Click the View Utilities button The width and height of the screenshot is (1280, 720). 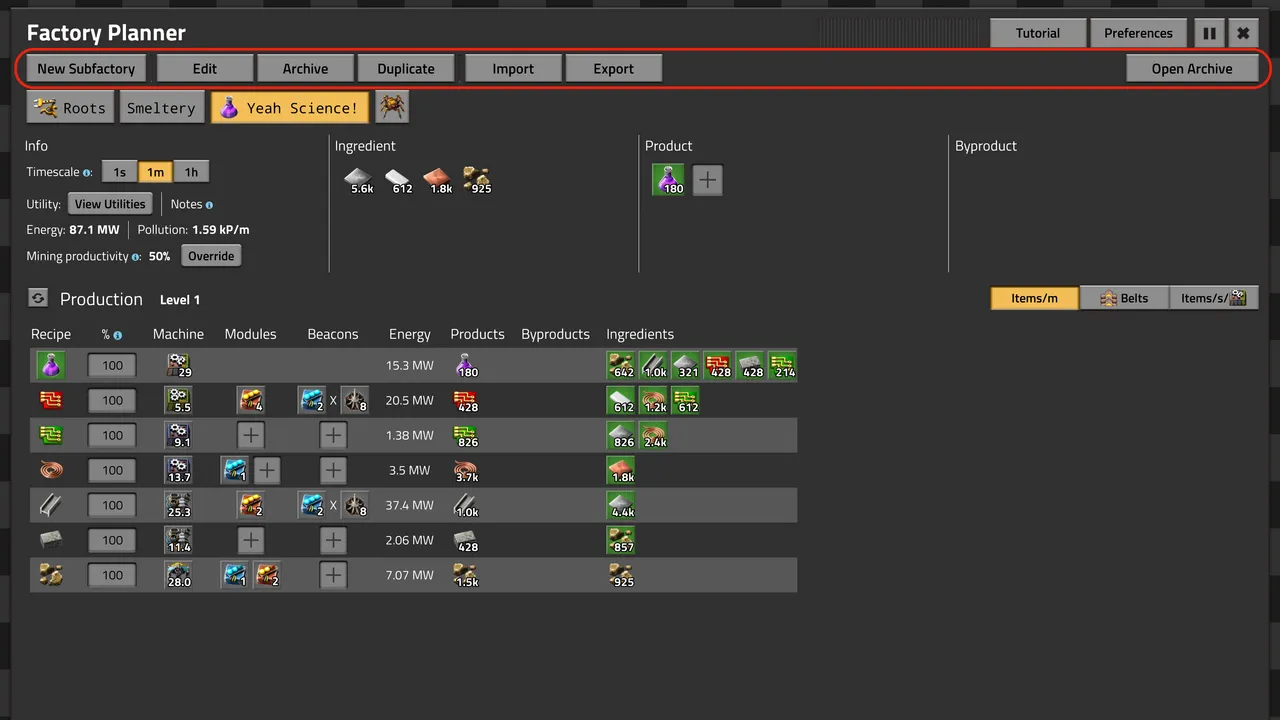pyautogui.click(x=110, y=204)
